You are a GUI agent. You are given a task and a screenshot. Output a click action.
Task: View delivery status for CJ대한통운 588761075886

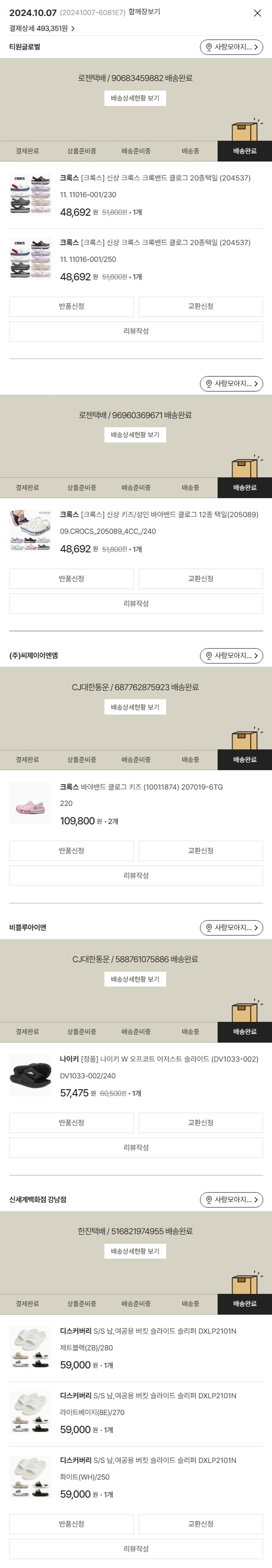[x=135, y=979]
